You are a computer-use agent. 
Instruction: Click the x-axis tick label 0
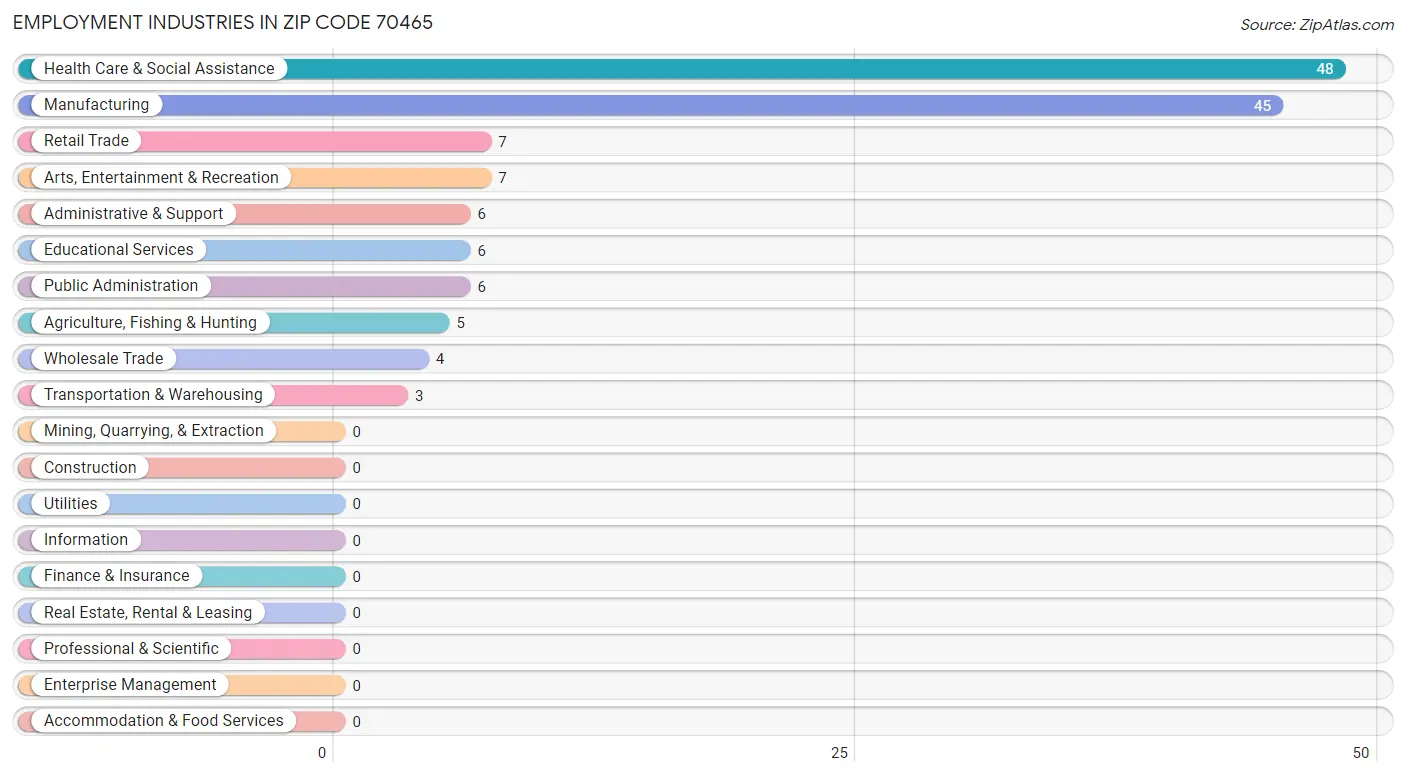pyautogui.click(x=323, y=753)
